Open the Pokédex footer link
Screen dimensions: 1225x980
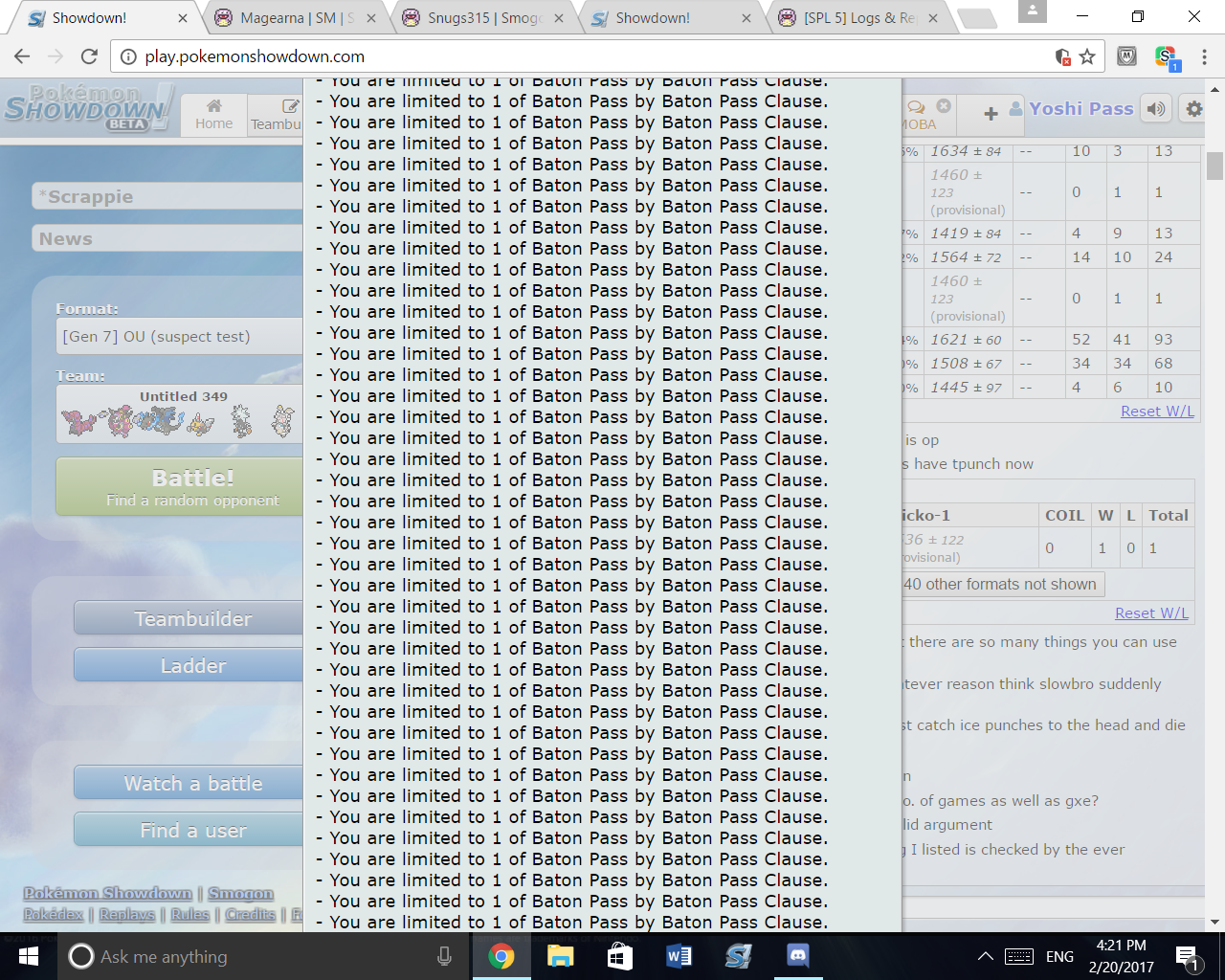click(x=54, y=914)
